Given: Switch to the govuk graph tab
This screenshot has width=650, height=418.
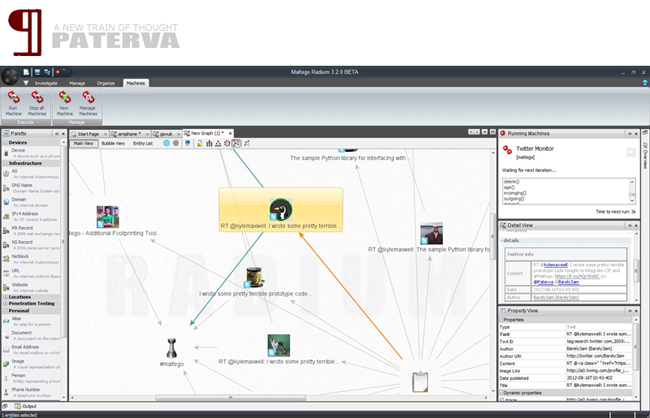Looking at the screenshot, I should click(166, 134).
